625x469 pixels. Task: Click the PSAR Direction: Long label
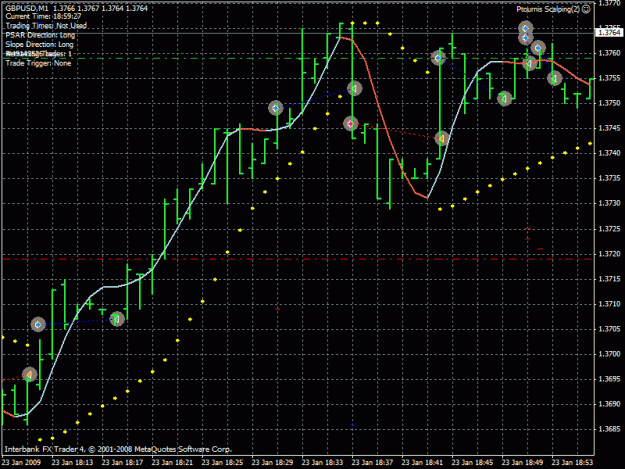pos(40,35)
